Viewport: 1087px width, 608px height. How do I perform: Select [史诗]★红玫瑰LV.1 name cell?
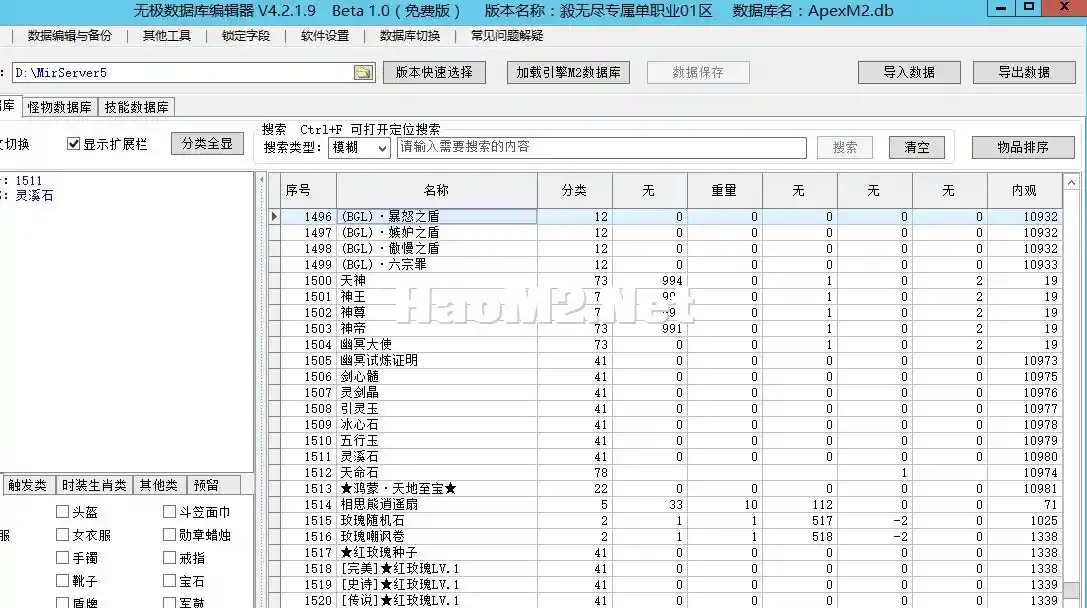point(437,584)
